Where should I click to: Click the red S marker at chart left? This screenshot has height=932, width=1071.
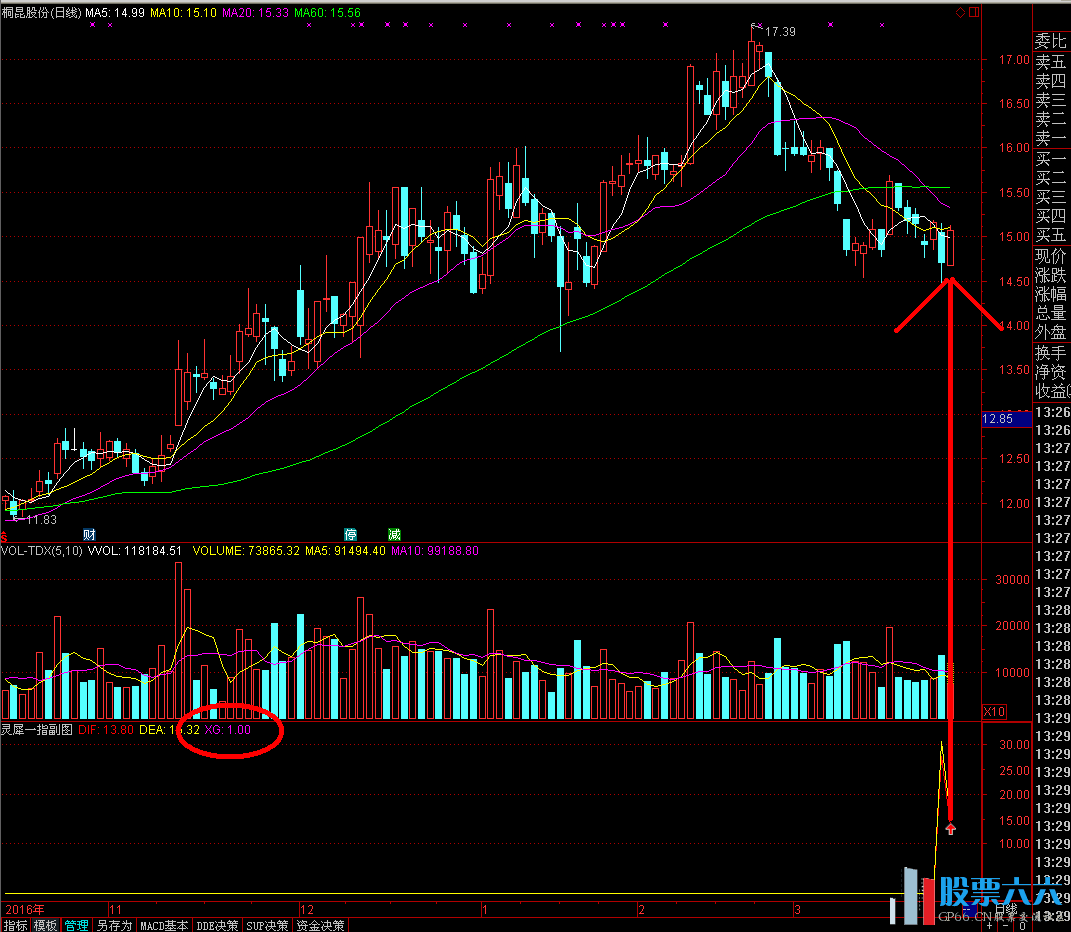coord(4,535)
